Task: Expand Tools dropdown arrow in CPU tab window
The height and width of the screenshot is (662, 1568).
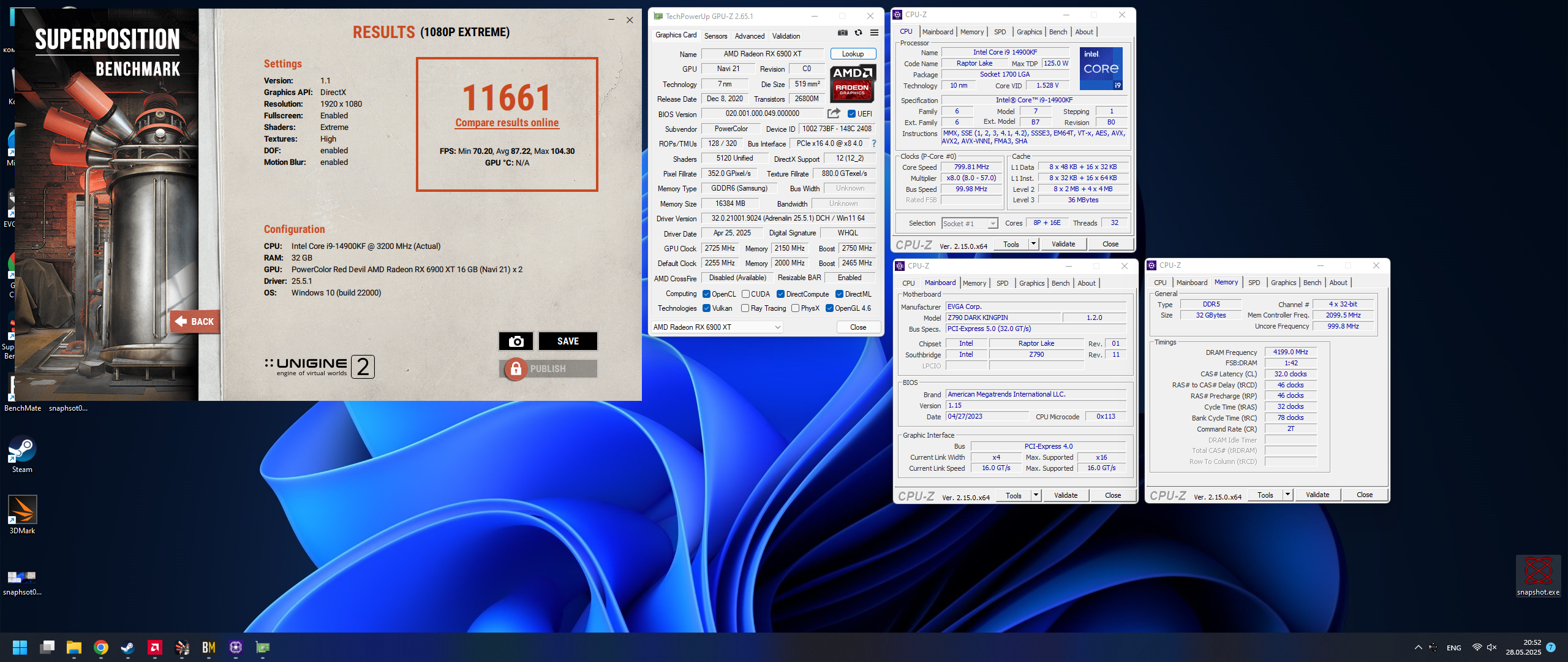Action: click(1033, 244)
